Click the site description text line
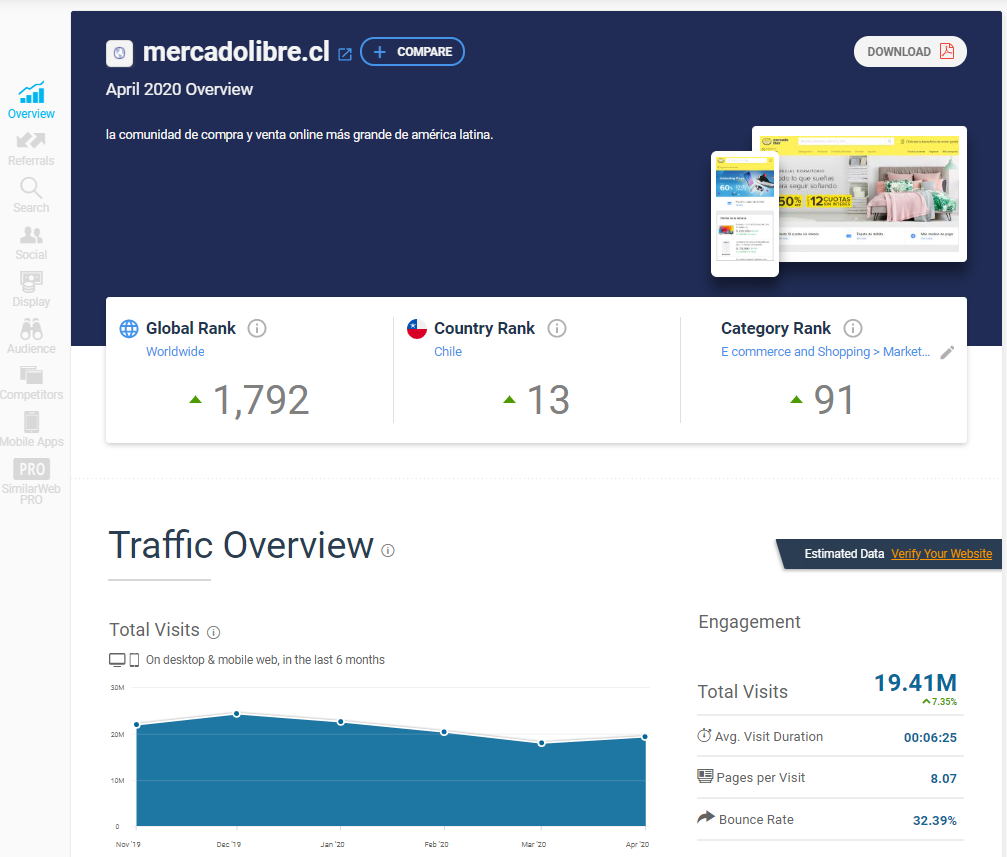 299,135
